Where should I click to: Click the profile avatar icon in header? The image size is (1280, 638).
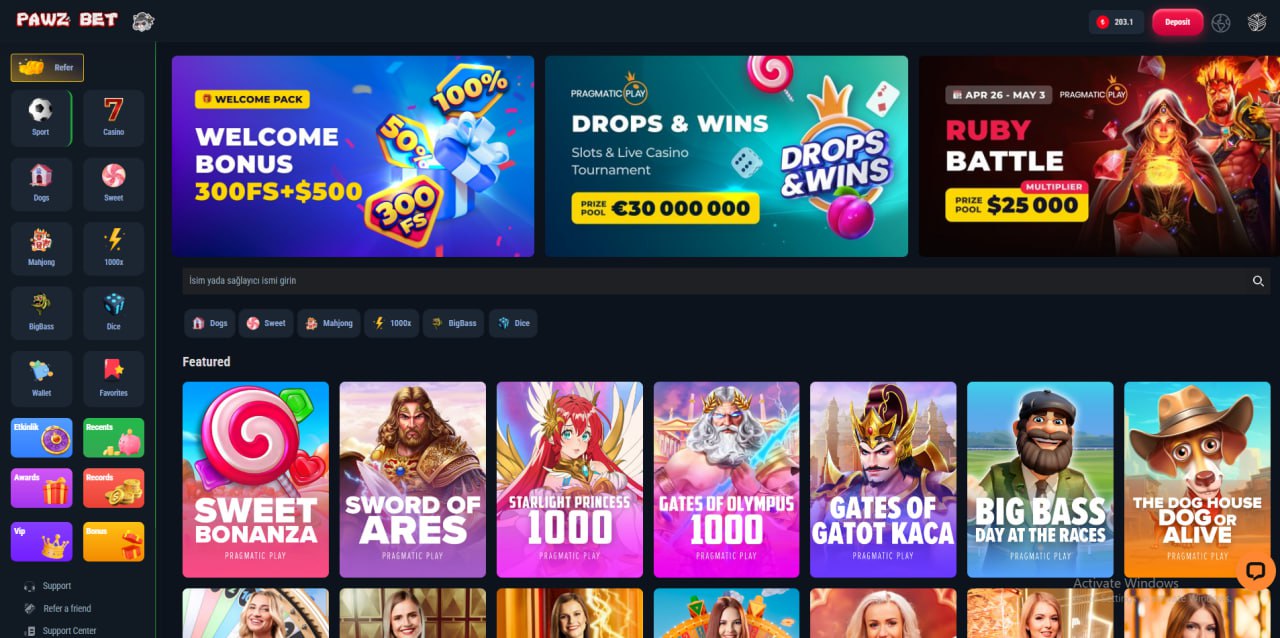pos(1257,22)
